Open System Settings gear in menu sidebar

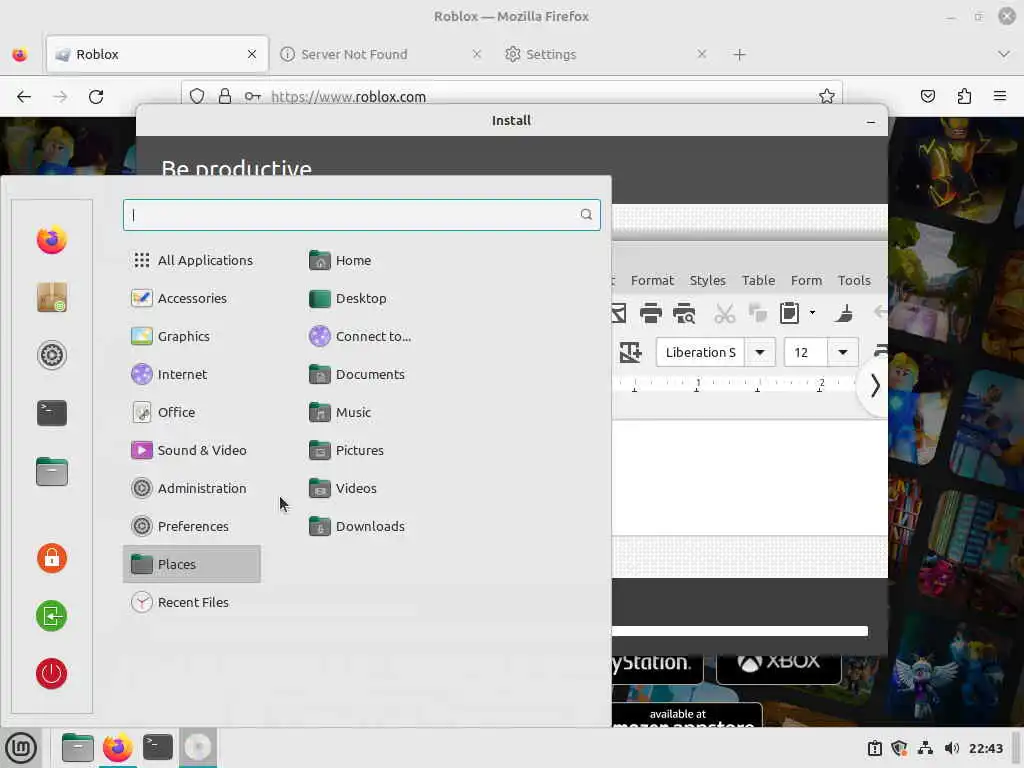pos(52,355)
